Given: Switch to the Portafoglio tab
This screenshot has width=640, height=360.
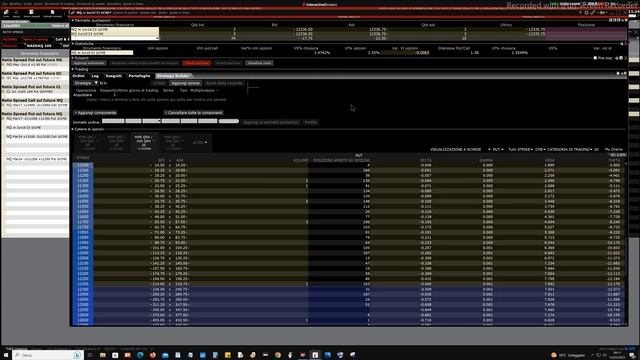Looking at the screenshot, I should (x=139, y=76).
